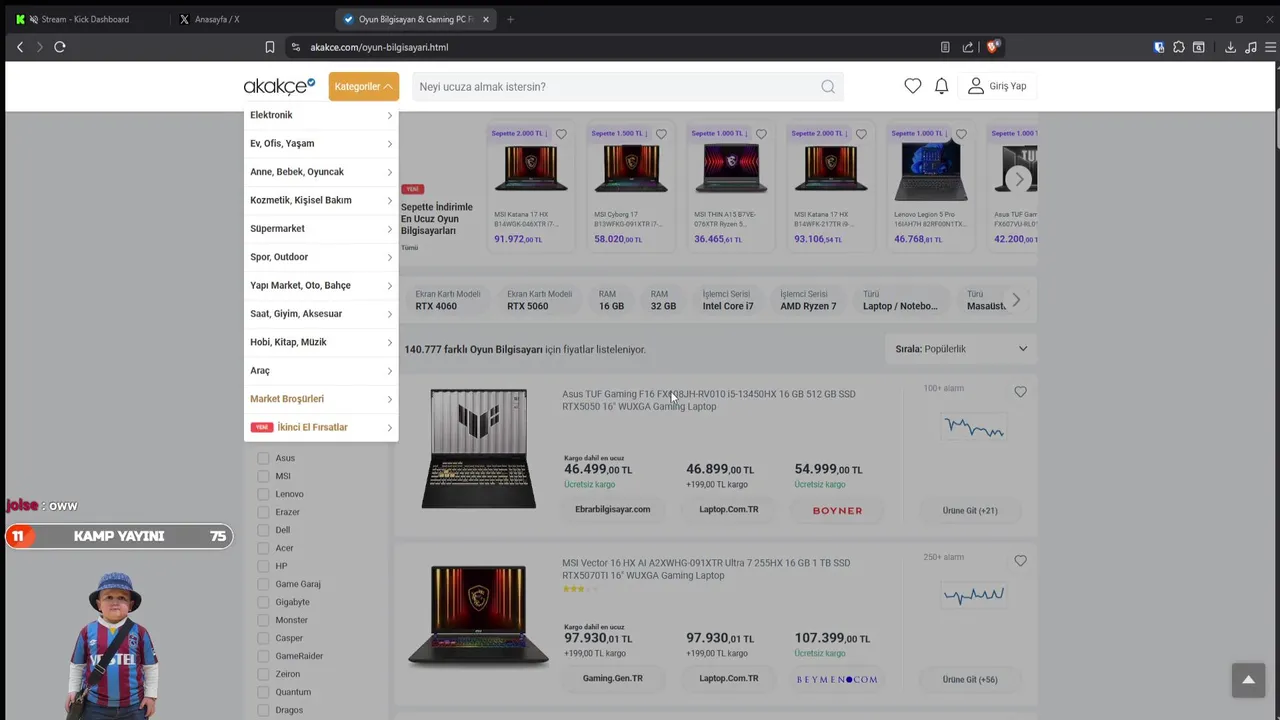This screenshot has height=720, width=1280.
Task: Expand Elektronik category submenu
Action: coord(321,115)
